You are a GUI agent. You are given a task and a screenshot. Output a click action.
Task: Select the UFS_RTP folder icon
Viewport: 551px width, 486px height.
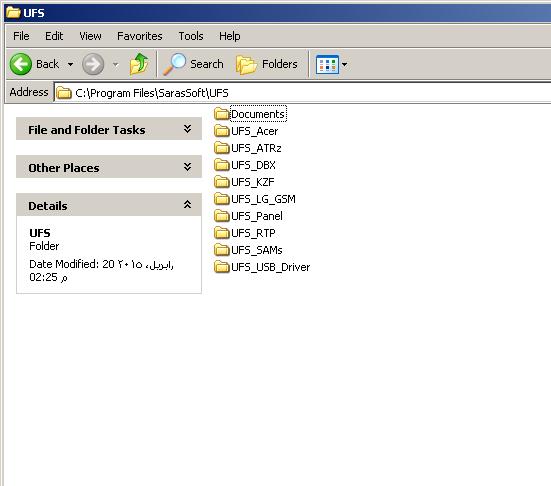click(222, 233)
